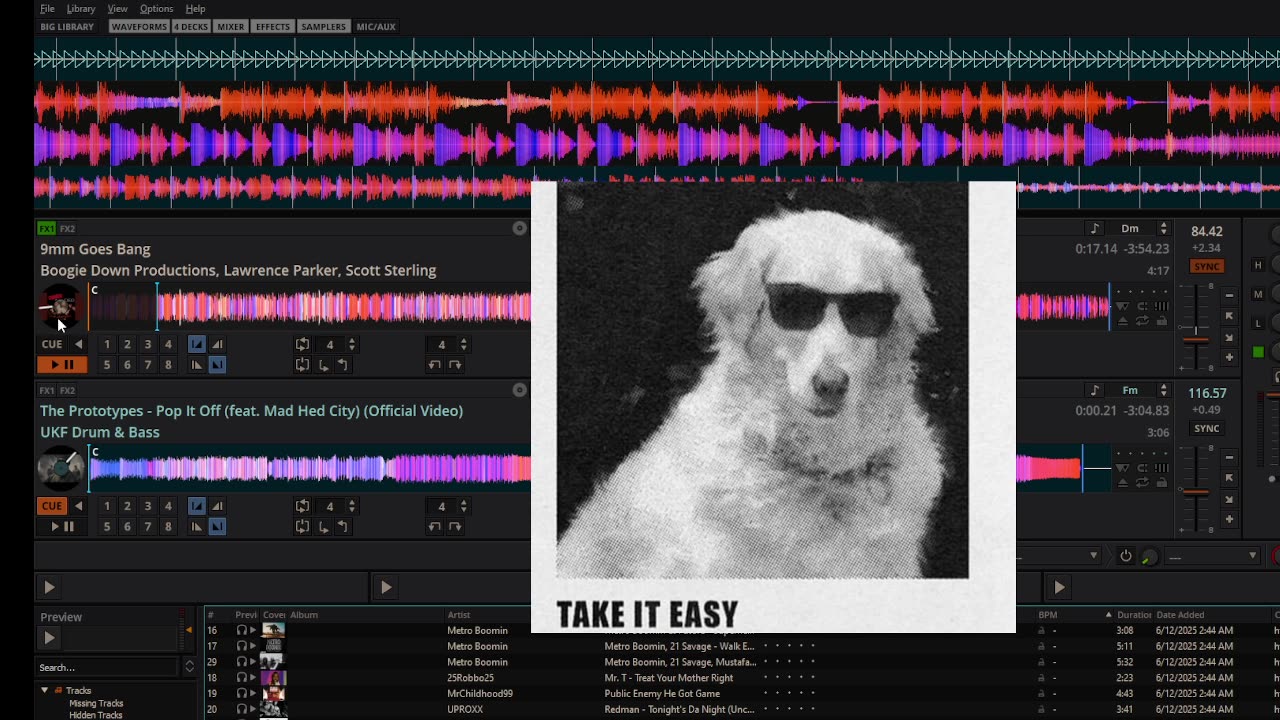This screenshot has height=720, width=1280.
Task: Open the Options menu
Action: pos(156,9)
